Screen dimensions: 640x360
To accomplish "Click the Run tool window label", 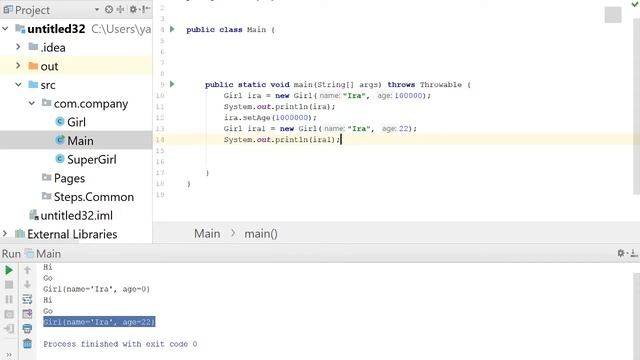I will point(11,253).
